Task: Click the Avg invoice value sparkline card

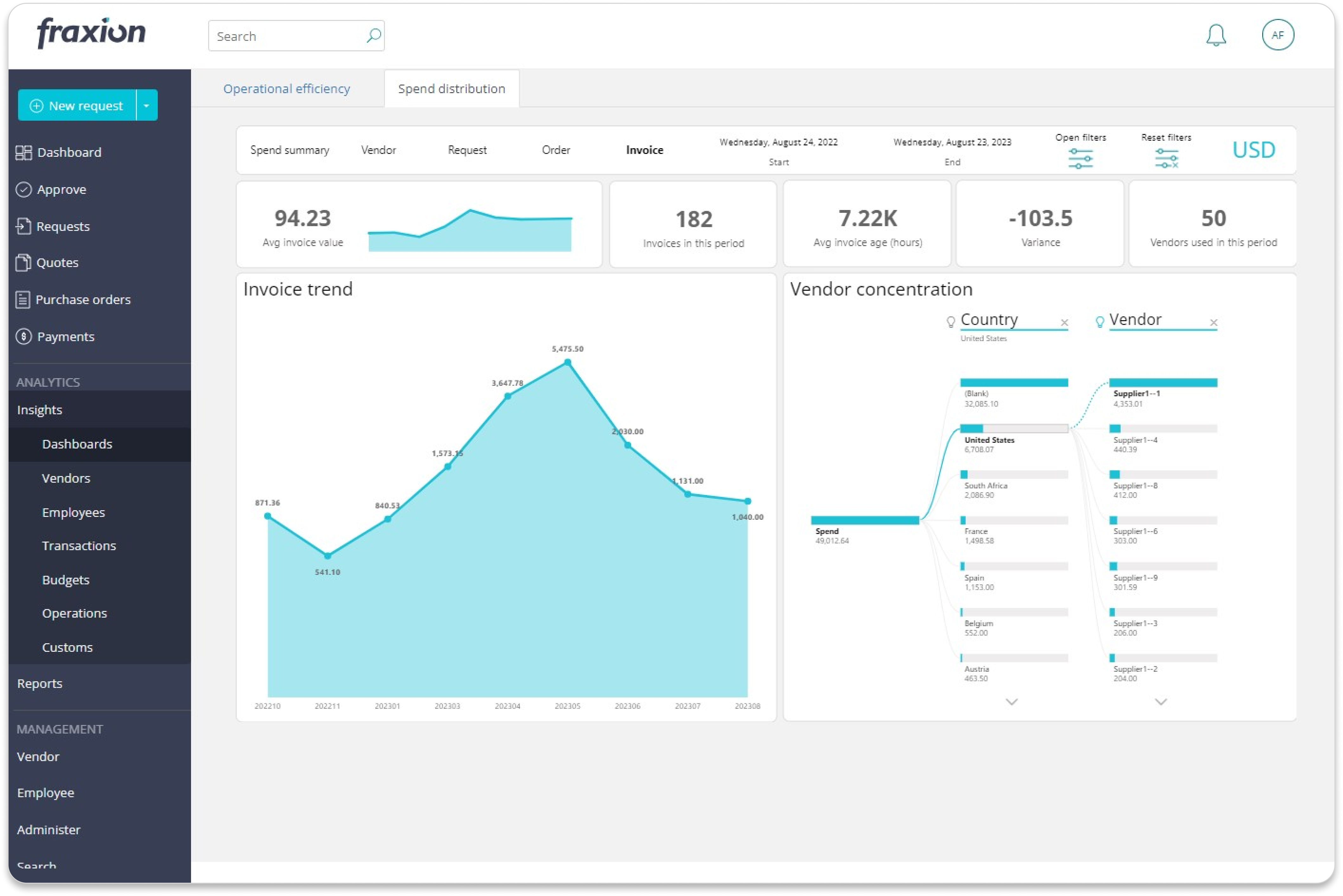Action: click(419, 225)
